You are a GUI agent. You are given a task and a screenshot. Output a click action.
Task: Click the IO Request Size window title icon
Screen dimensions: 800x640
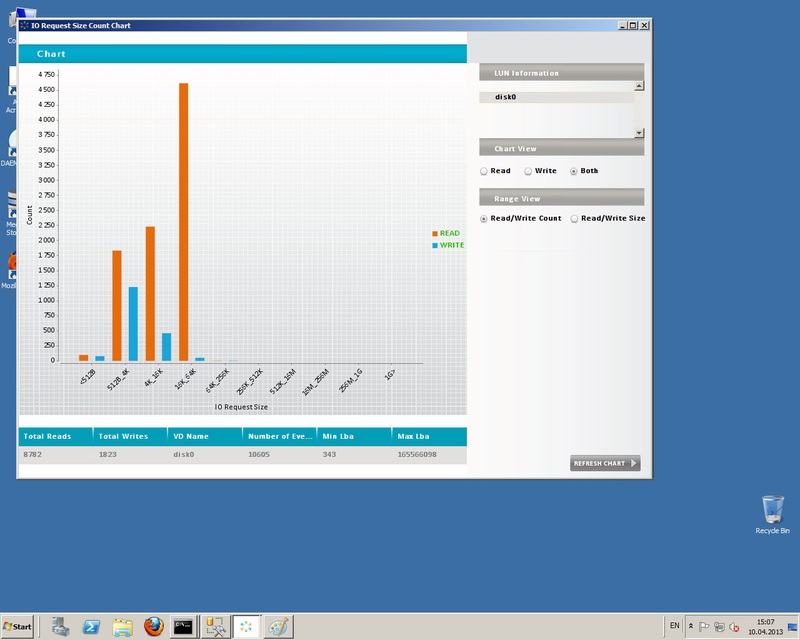point(24,26)
